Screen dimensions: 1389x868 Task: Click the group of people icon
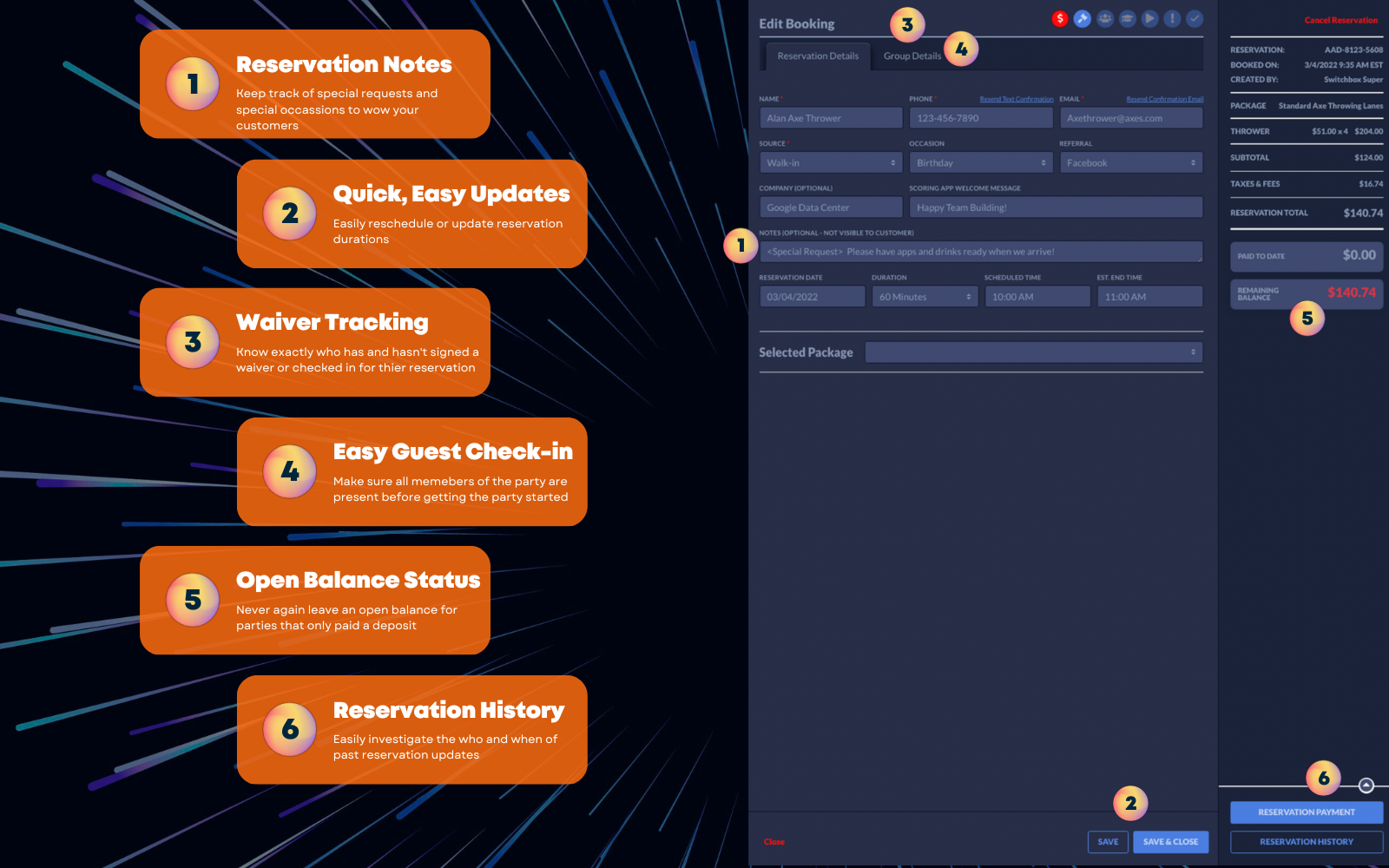click(x=1105, y=18)
